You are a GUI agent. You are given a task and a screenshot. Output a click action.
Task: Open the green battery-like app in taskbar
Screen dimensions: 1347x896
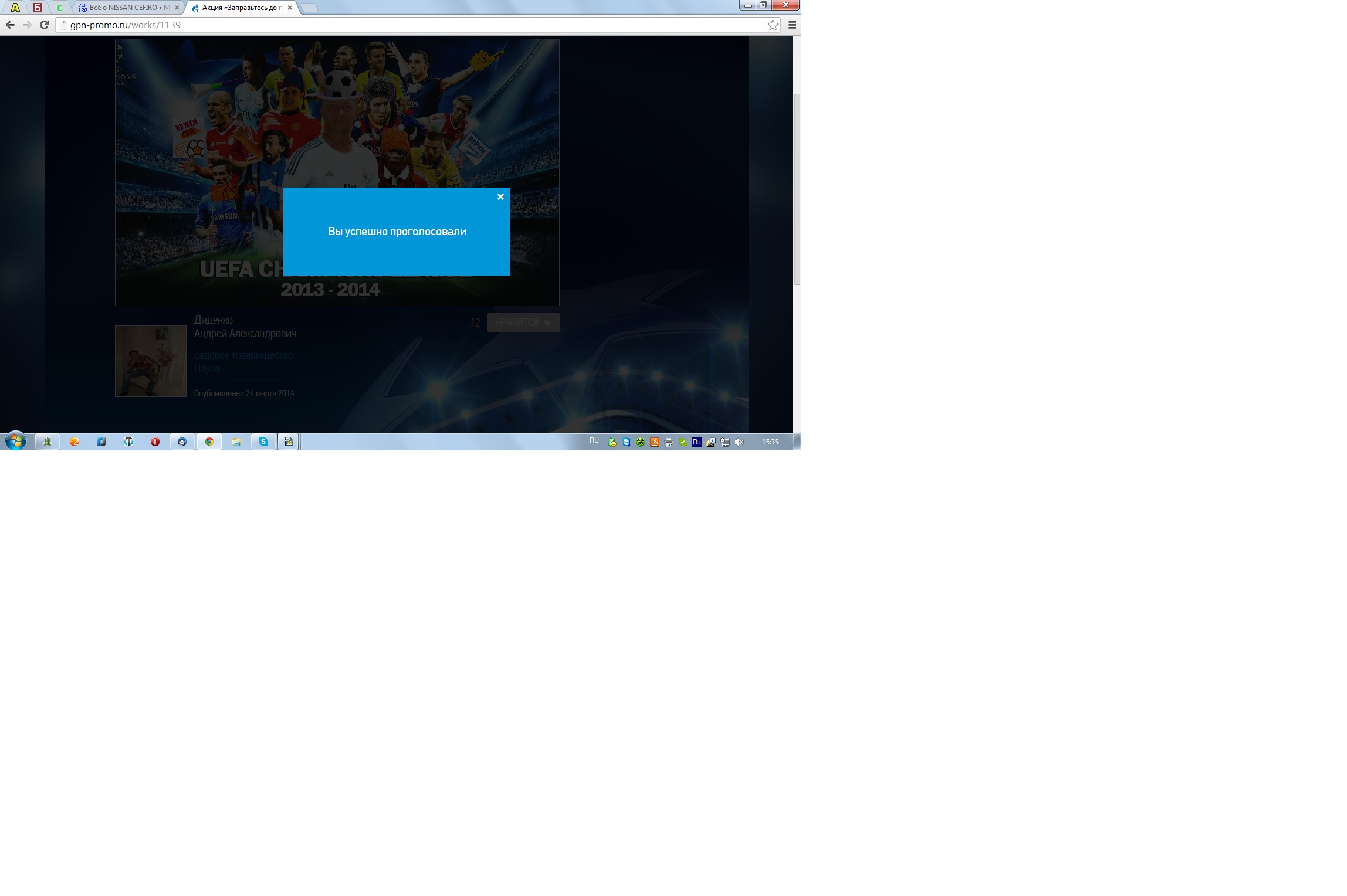tap(48, 442)
